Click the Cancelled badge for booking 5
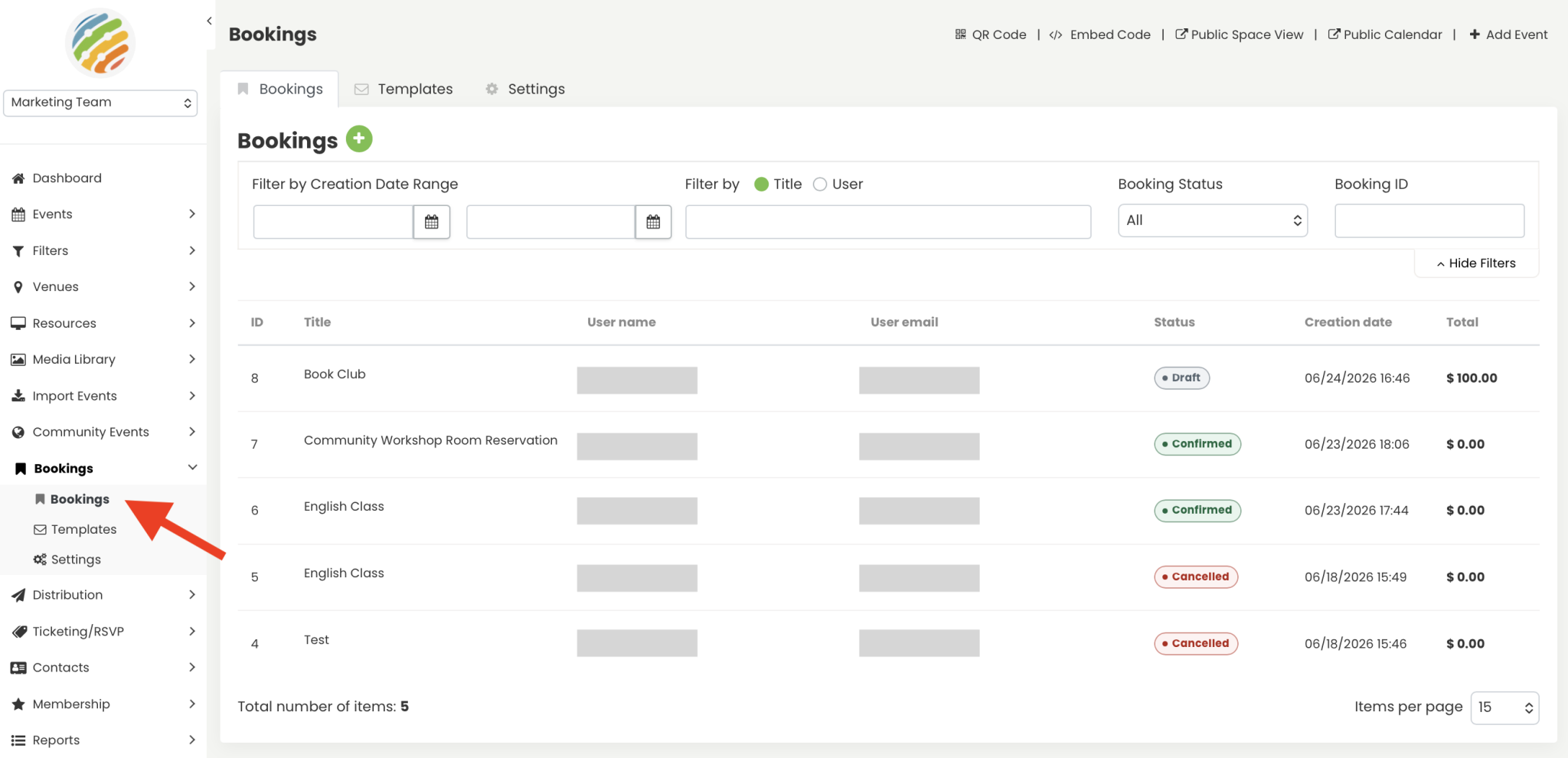The height and width of the screenshot is (758, 1568). coord(1196,577)
